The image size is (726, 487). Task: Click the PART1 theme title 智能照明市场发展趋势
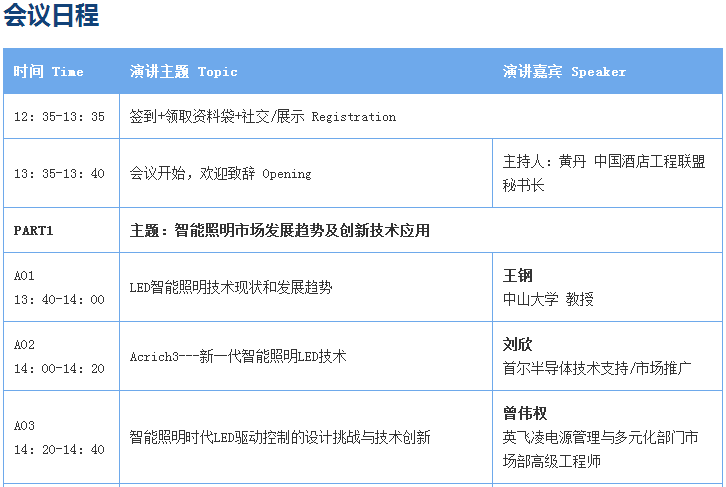pyautogui.click(x=280, y=231)
